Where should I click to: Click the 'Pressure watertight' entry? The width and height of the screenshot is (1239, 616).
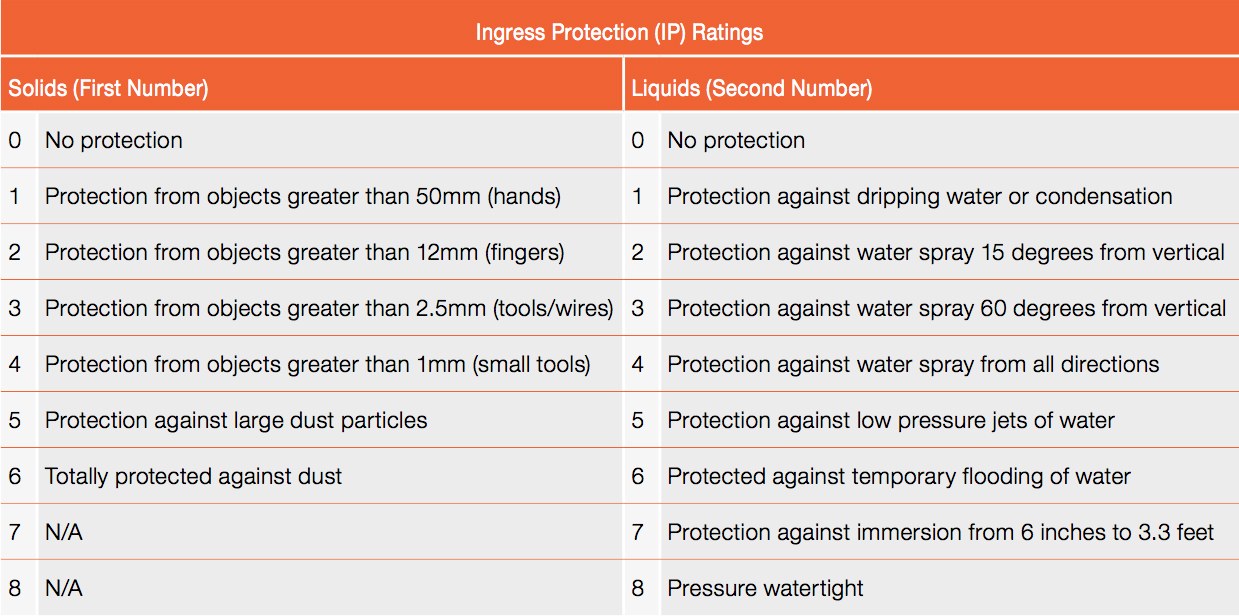pyautogui.click(x=765, y=588)
